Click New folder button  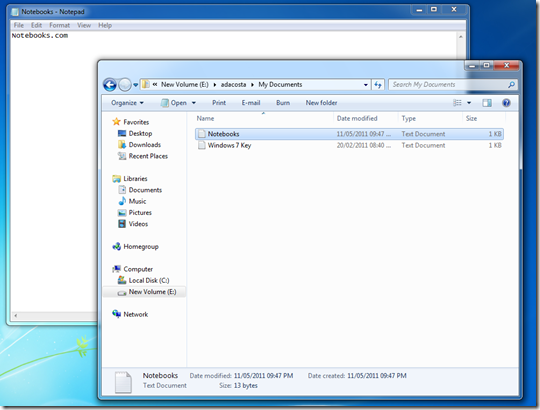pyautogui.click(x=321, y=103)
